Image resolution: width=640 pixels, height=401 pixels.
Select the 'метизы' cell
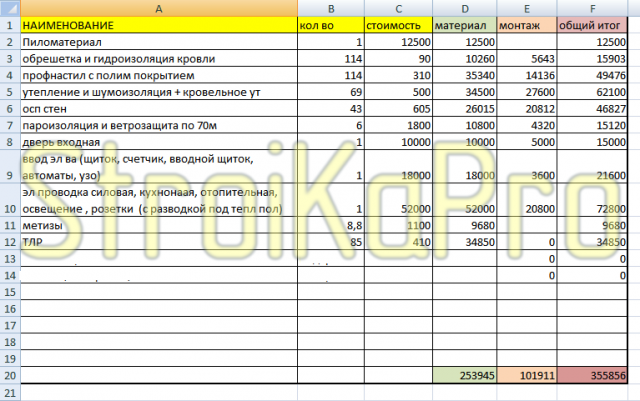point(159,225)
